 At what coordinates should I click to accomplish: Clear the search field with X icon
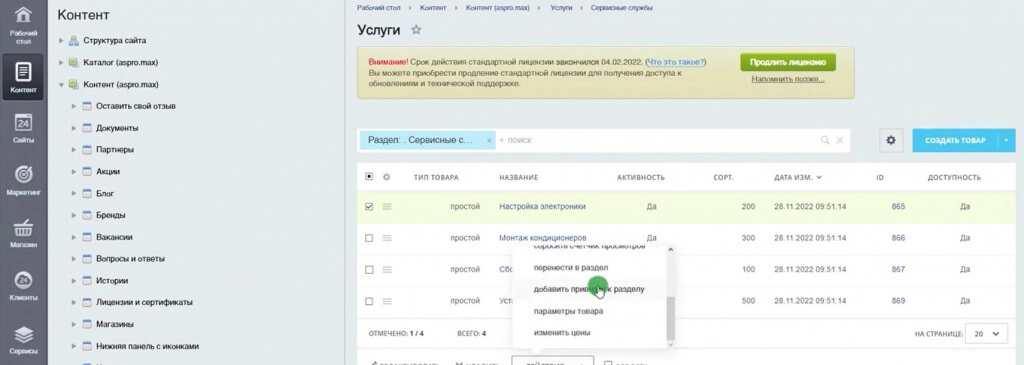click(x=840, y=140)
